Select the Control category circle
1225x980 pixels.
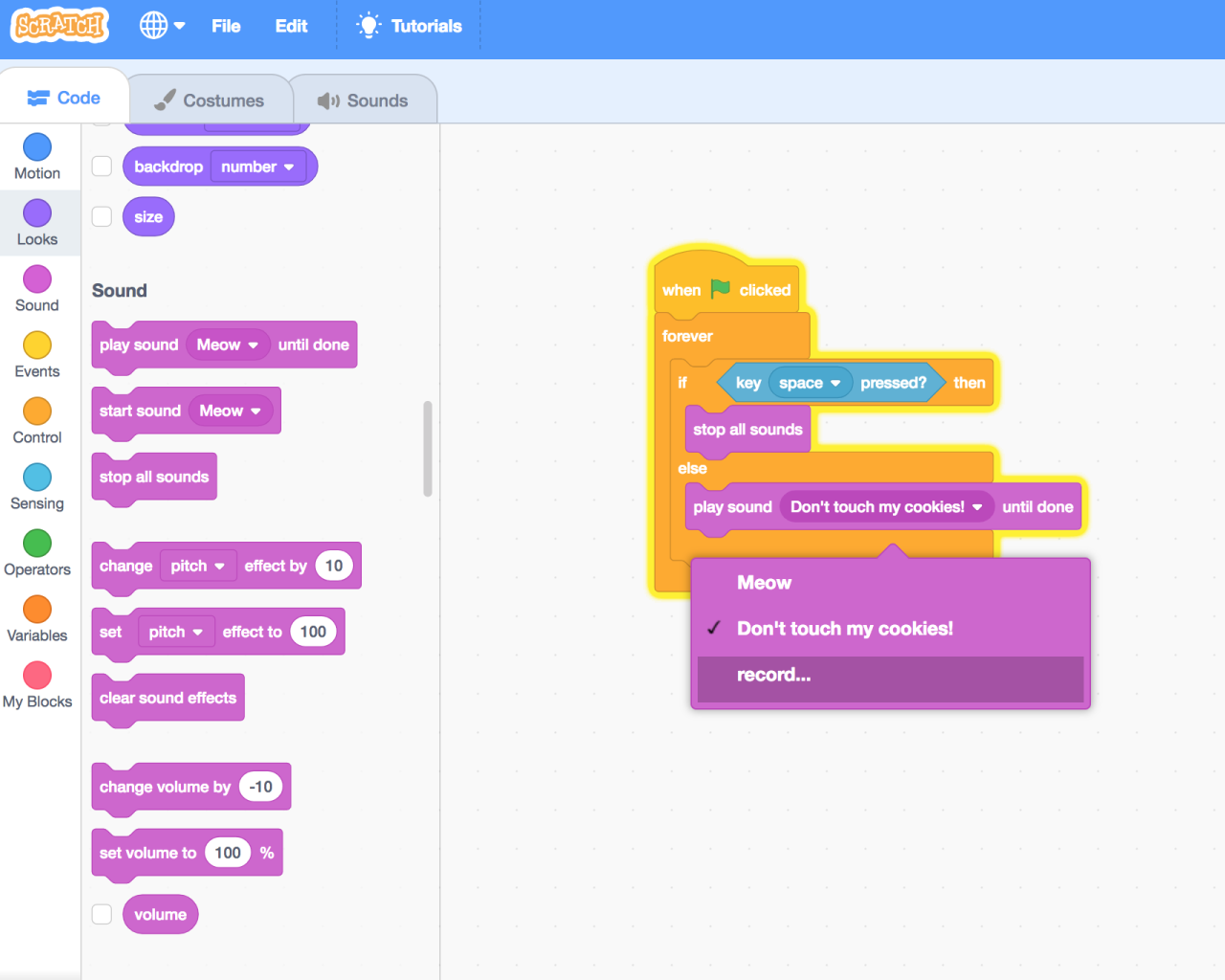point(37,411)
